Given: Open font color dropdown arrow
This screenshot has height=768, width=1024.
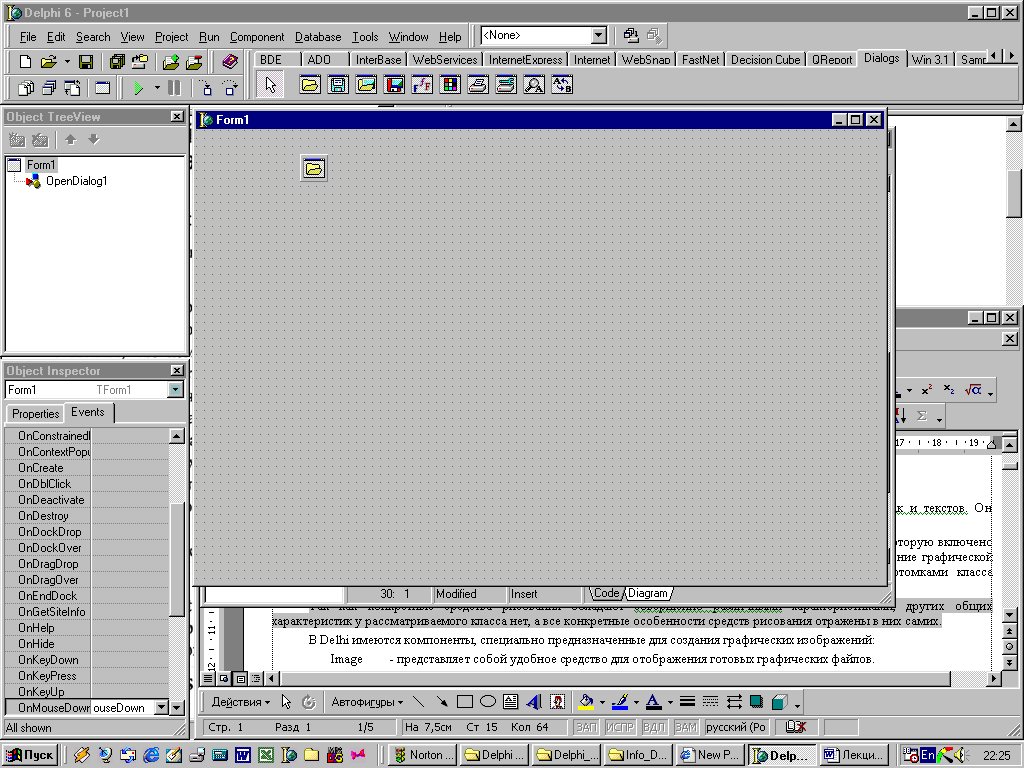Looking at the screenshot, I should [x=670, y=703].
